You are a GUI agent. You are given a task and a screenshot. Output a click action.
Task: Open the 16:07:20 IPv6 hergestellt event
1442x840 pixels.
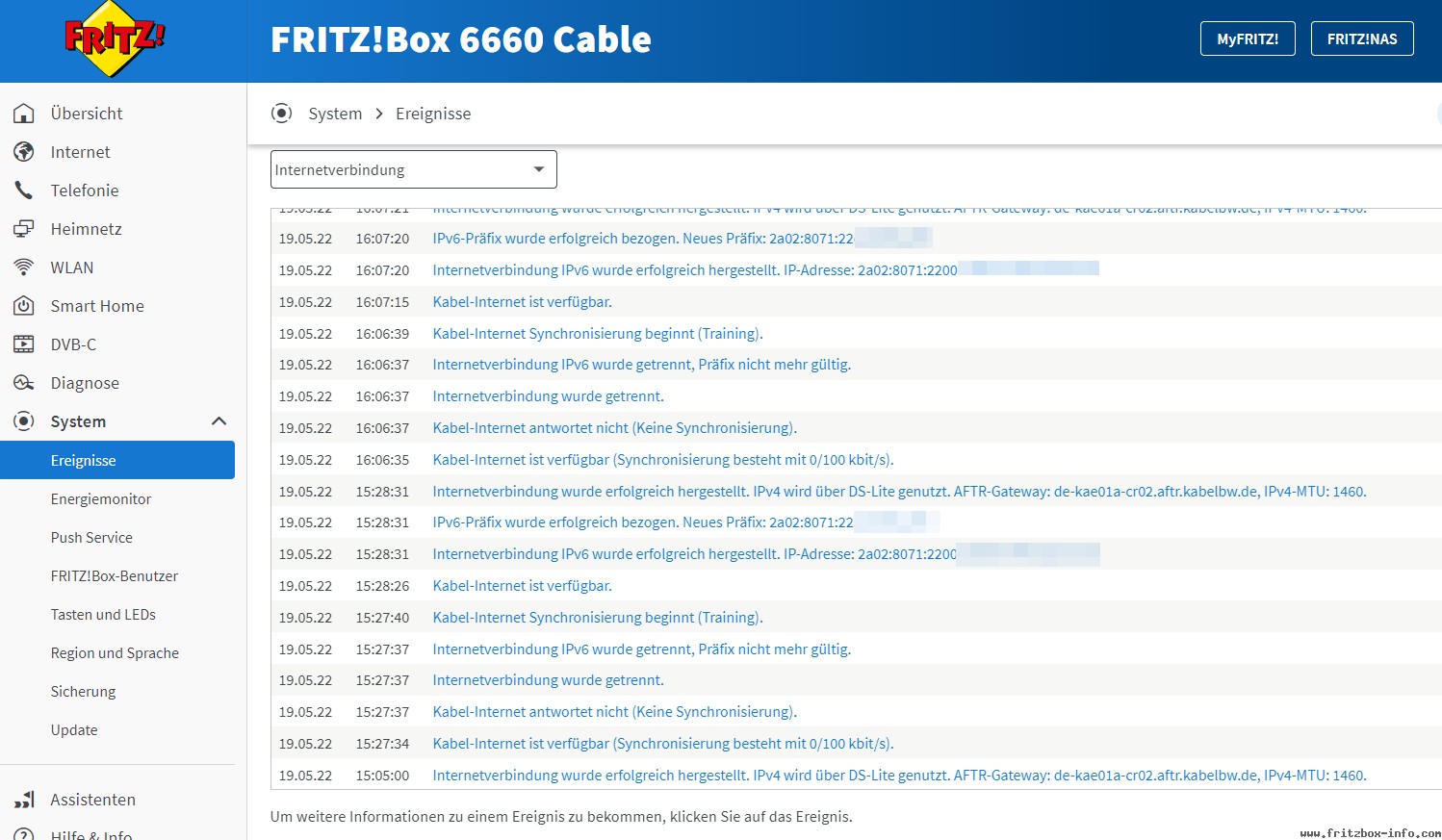[695, 270]
